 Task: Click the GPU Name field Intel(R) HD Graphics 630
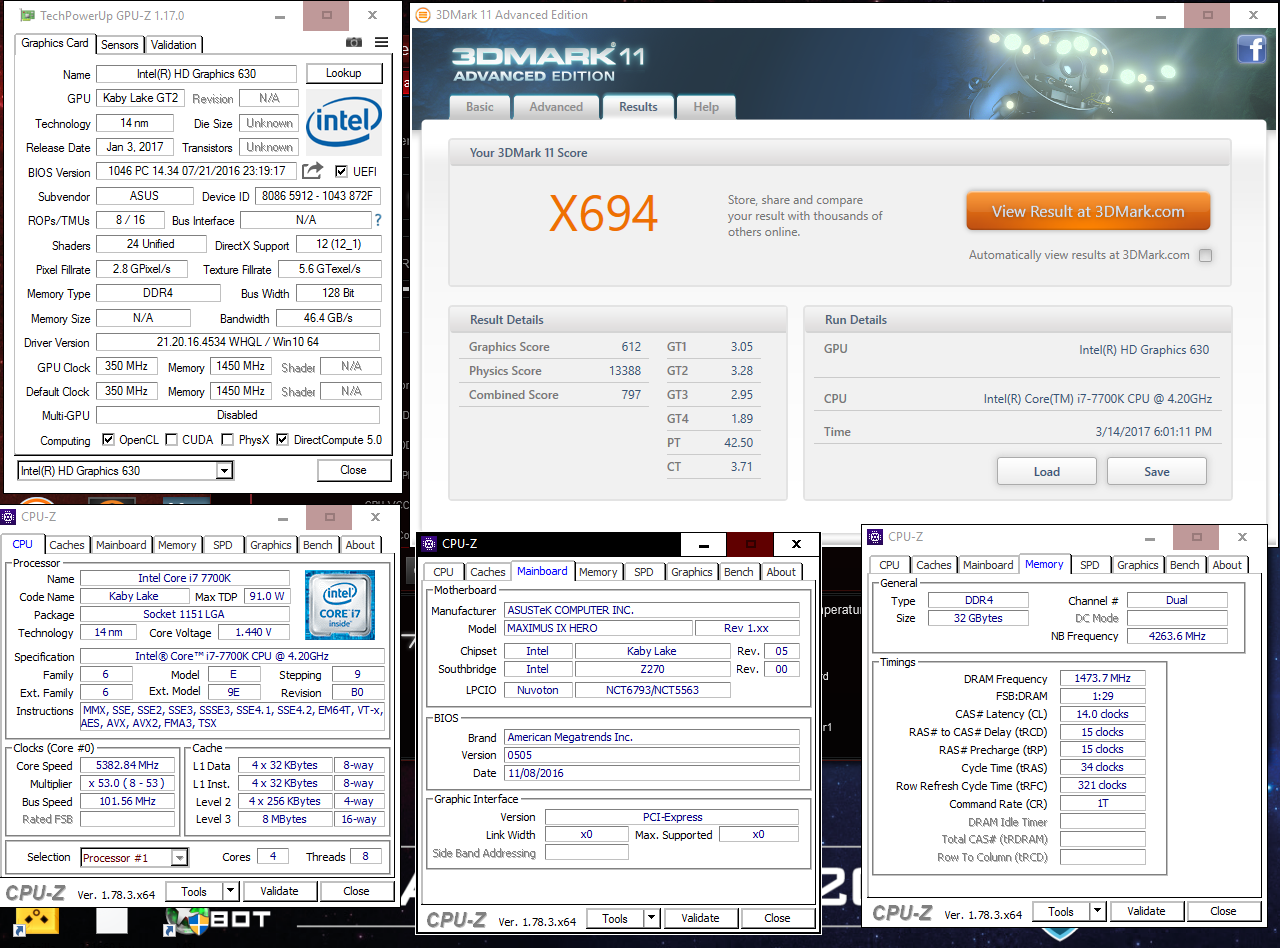click(196, 74)
